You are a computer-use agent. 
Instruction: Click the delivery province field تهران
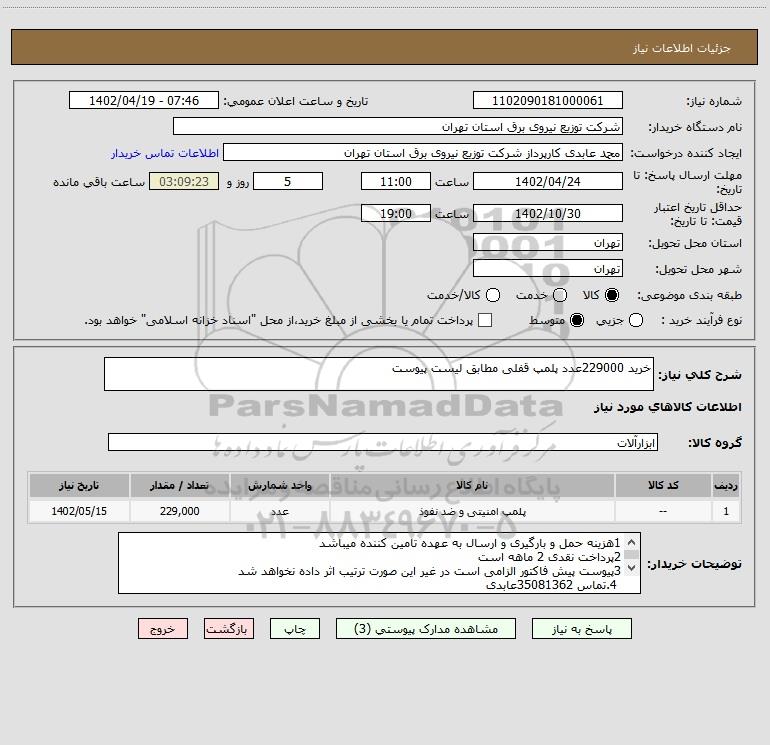548,243
